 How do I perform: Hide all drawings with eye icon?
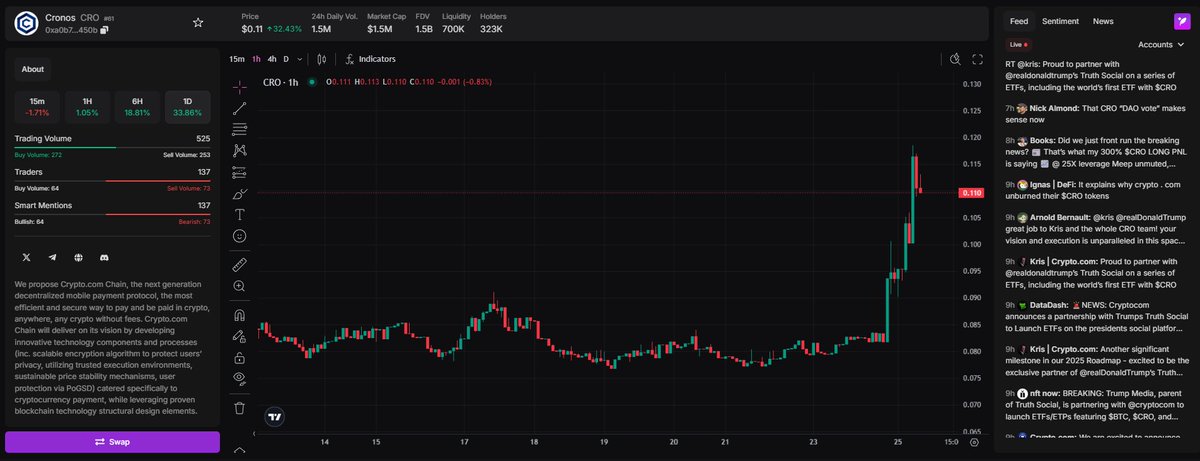pos(240,378)
